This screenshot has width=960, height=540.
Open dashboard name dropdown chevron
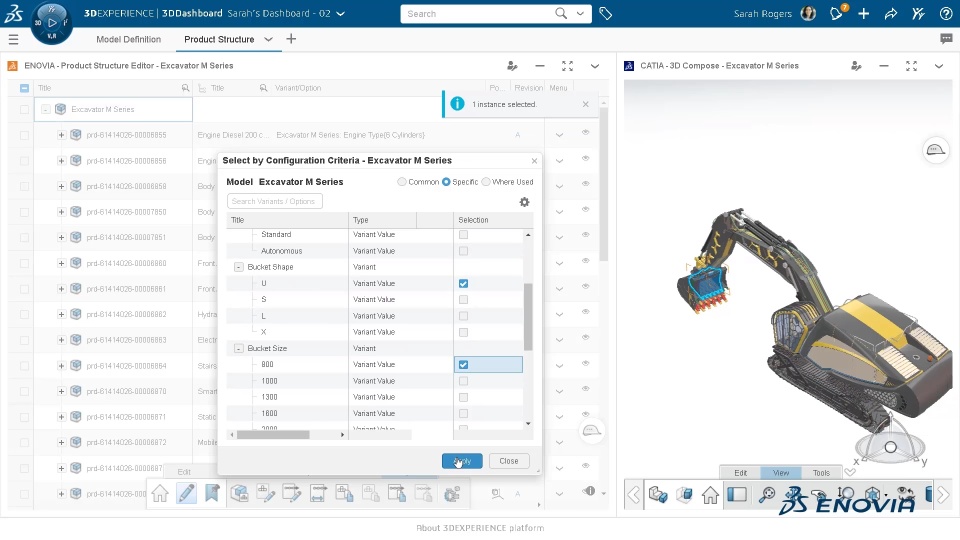click(341, 13)
